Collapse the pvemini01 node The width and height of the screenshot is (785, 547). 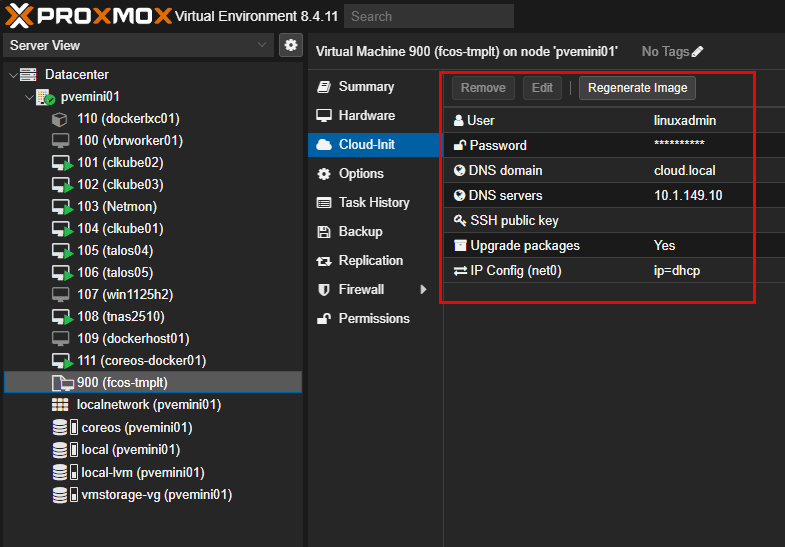click(30, 97)
